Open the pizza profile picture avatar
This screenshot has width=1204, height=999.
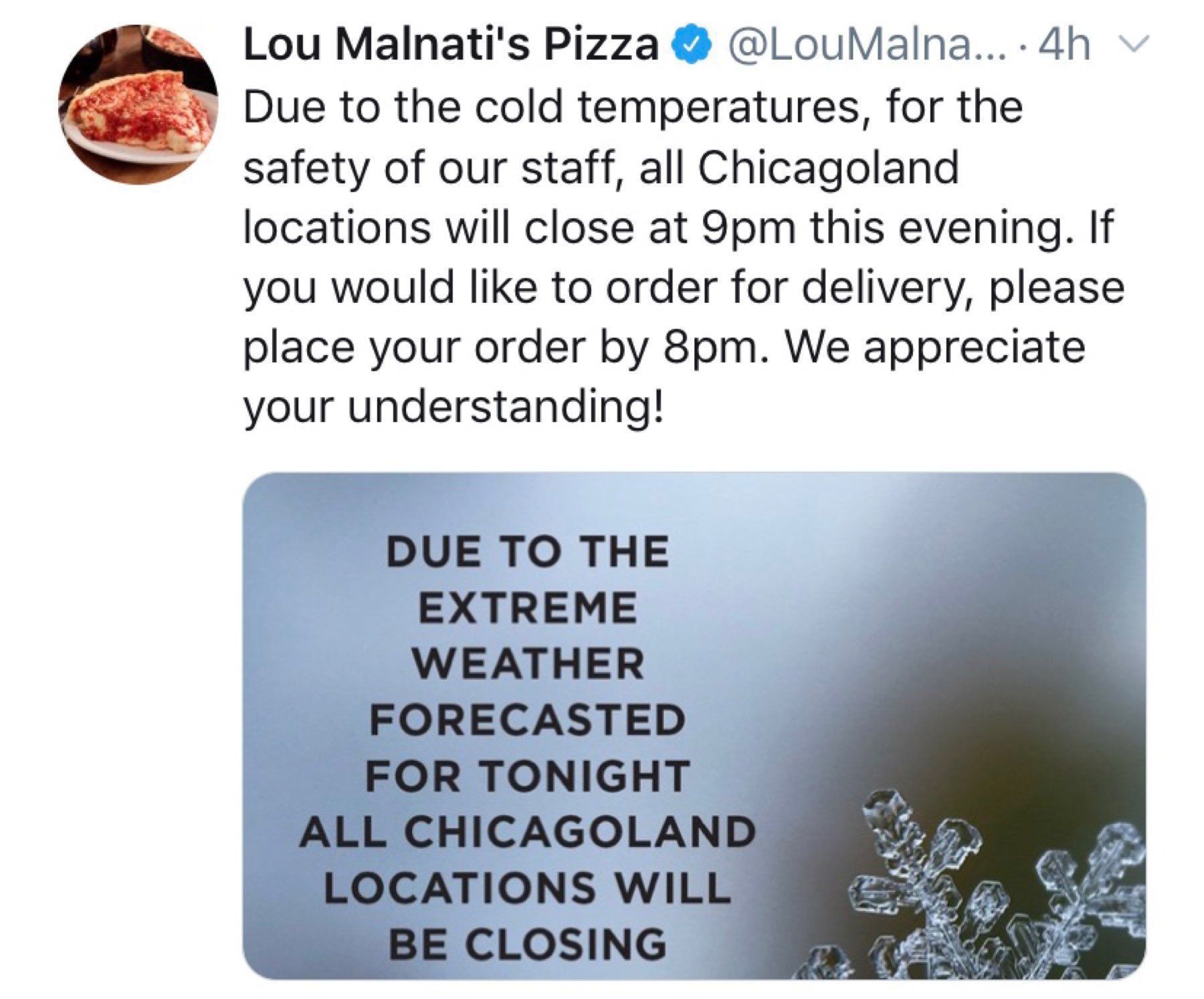coord(138,105)
